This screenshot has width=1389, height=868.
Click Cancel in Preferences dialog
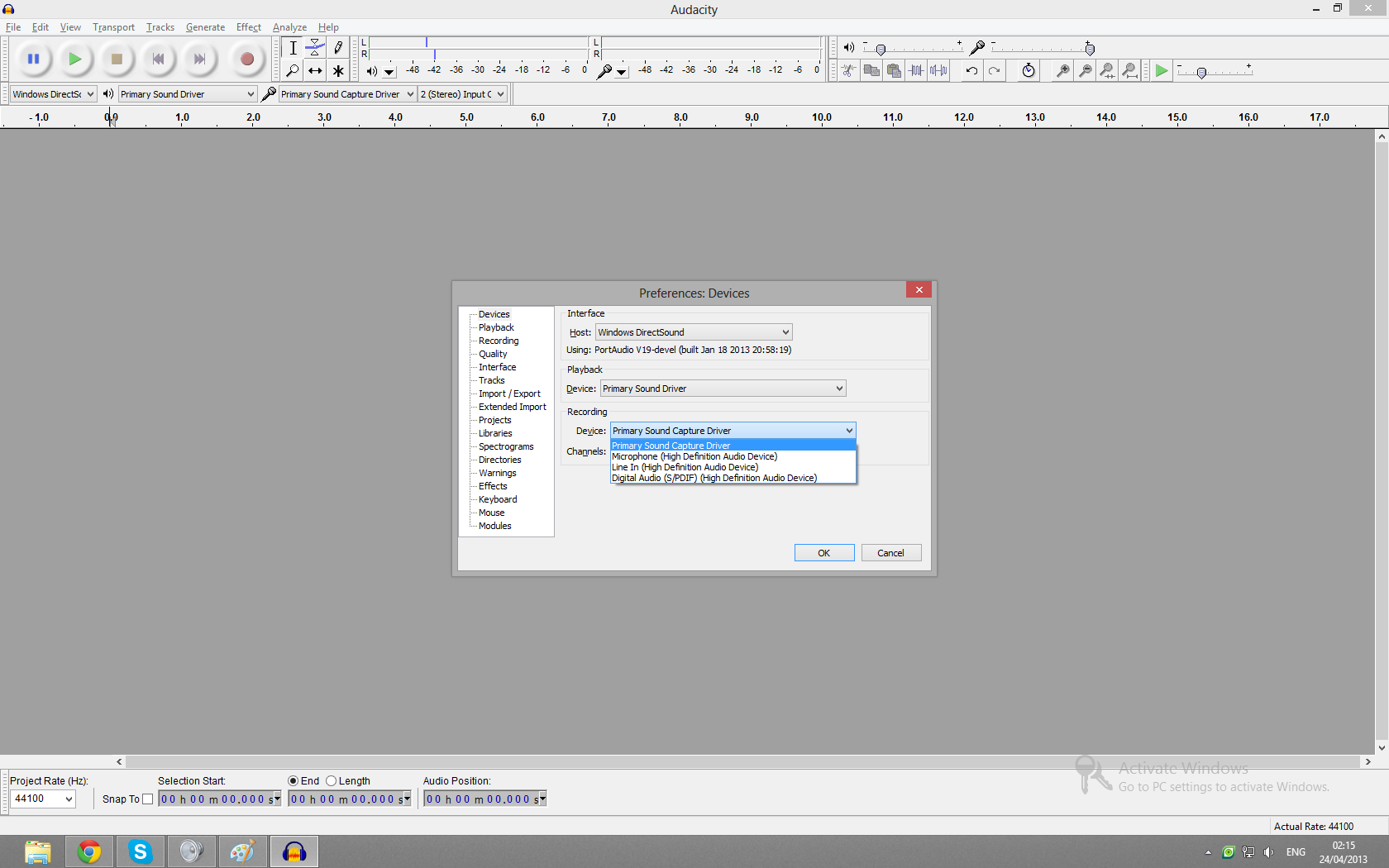[890, 553]
